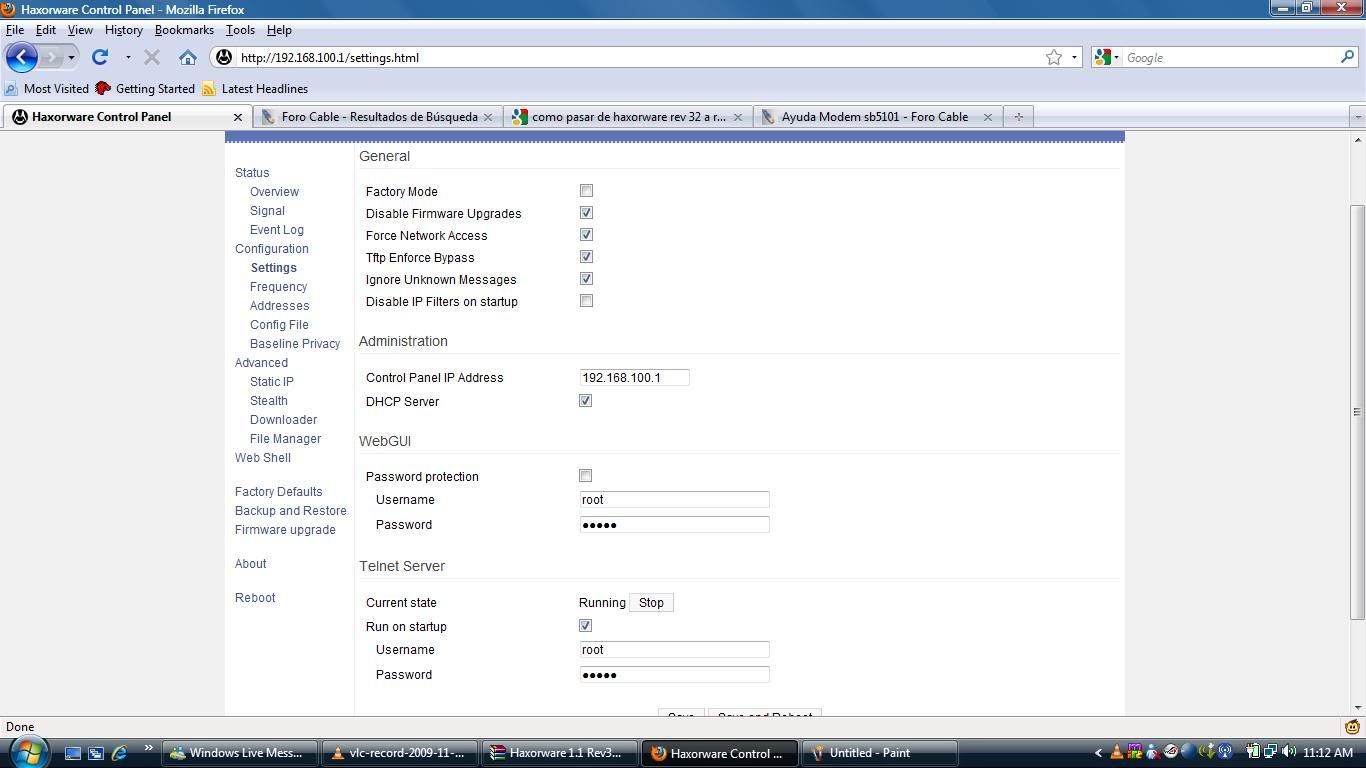Click the Control Panel IP Address field
The image size is (1366, 768).
pyautogui.click(x=634, y=378)
